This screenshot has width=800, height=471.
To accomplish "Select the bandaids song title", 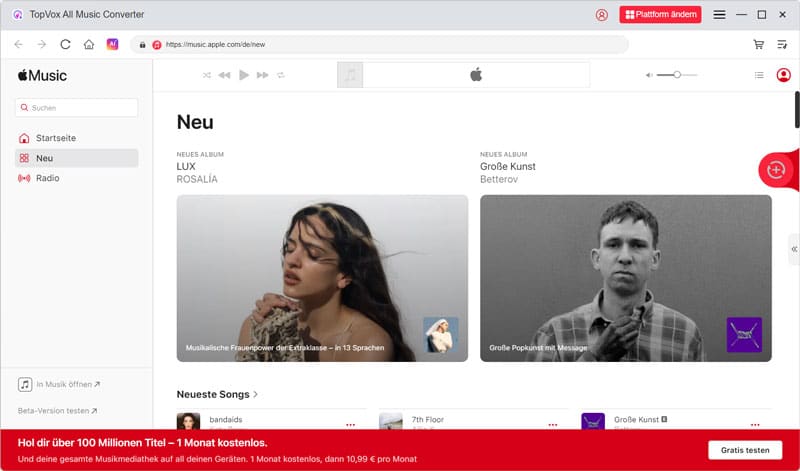I will (x=226, y=419).
